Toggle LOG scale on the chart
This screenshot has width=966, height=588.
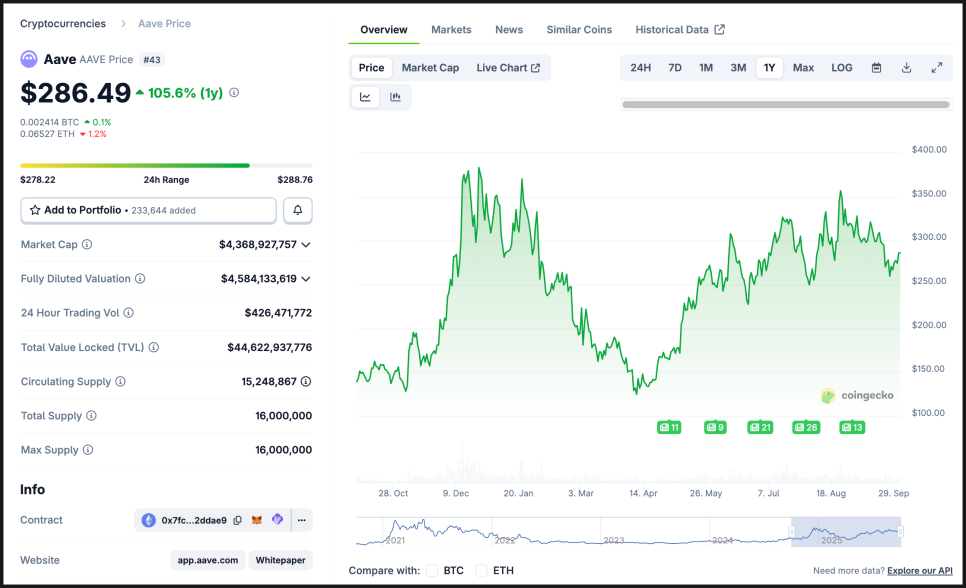[842, 68]
